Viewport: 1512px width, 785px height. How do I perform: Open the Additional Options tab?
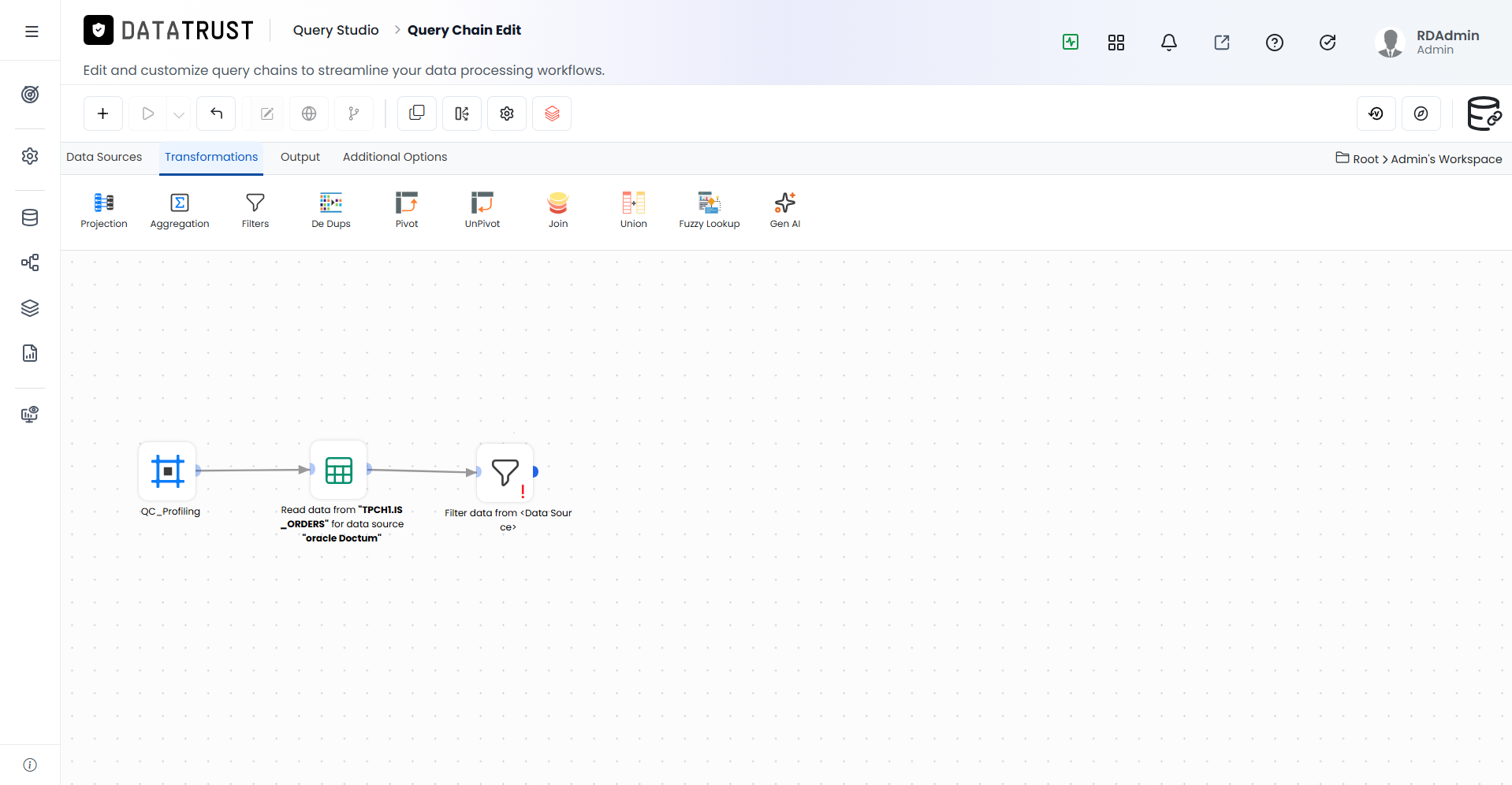coord(395,157)
